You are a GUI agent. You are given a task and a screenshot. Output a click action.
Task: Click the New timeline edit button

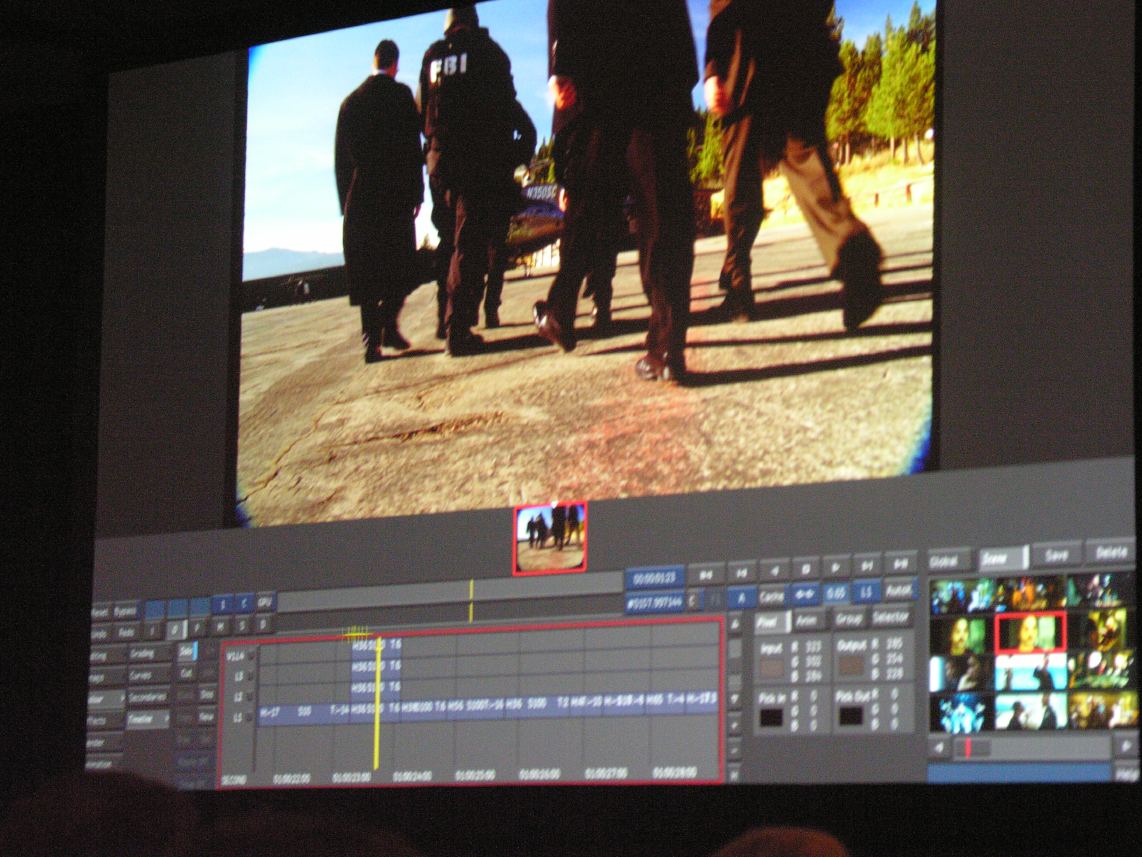(208, 717)
